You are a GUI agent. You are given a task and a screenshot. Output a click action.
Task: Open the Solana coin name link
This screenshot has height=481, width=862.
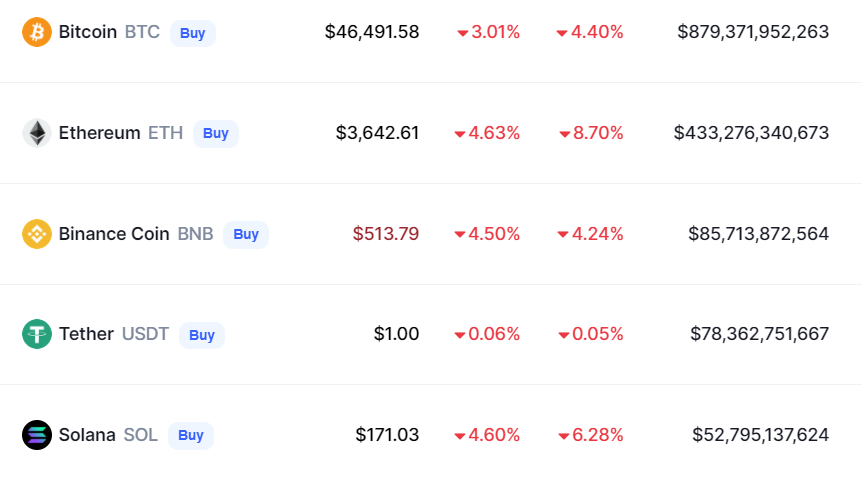[x=87, y=435]
